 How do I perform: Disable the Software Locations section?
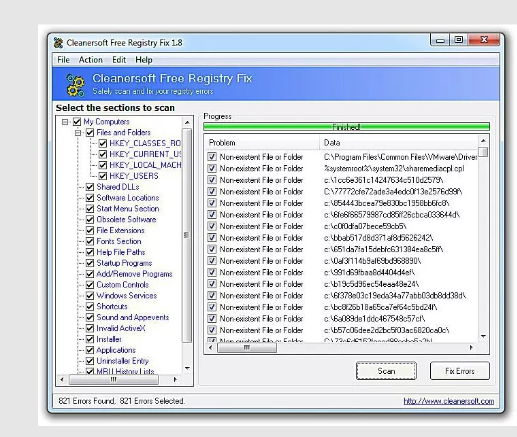pos(90,198)
